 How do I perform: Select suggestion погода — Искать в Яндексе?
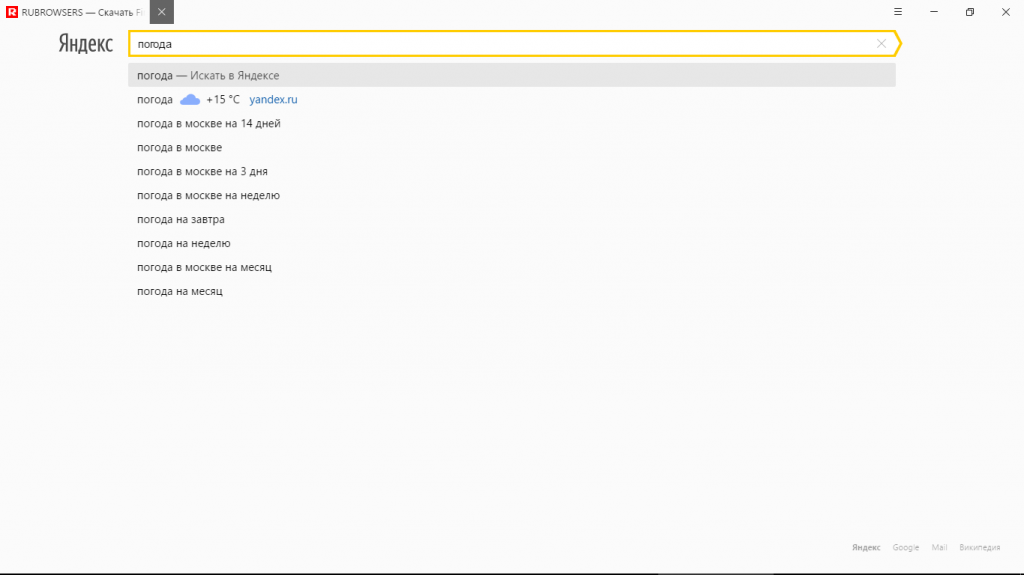pyautogui.click(x=512, y=75)
